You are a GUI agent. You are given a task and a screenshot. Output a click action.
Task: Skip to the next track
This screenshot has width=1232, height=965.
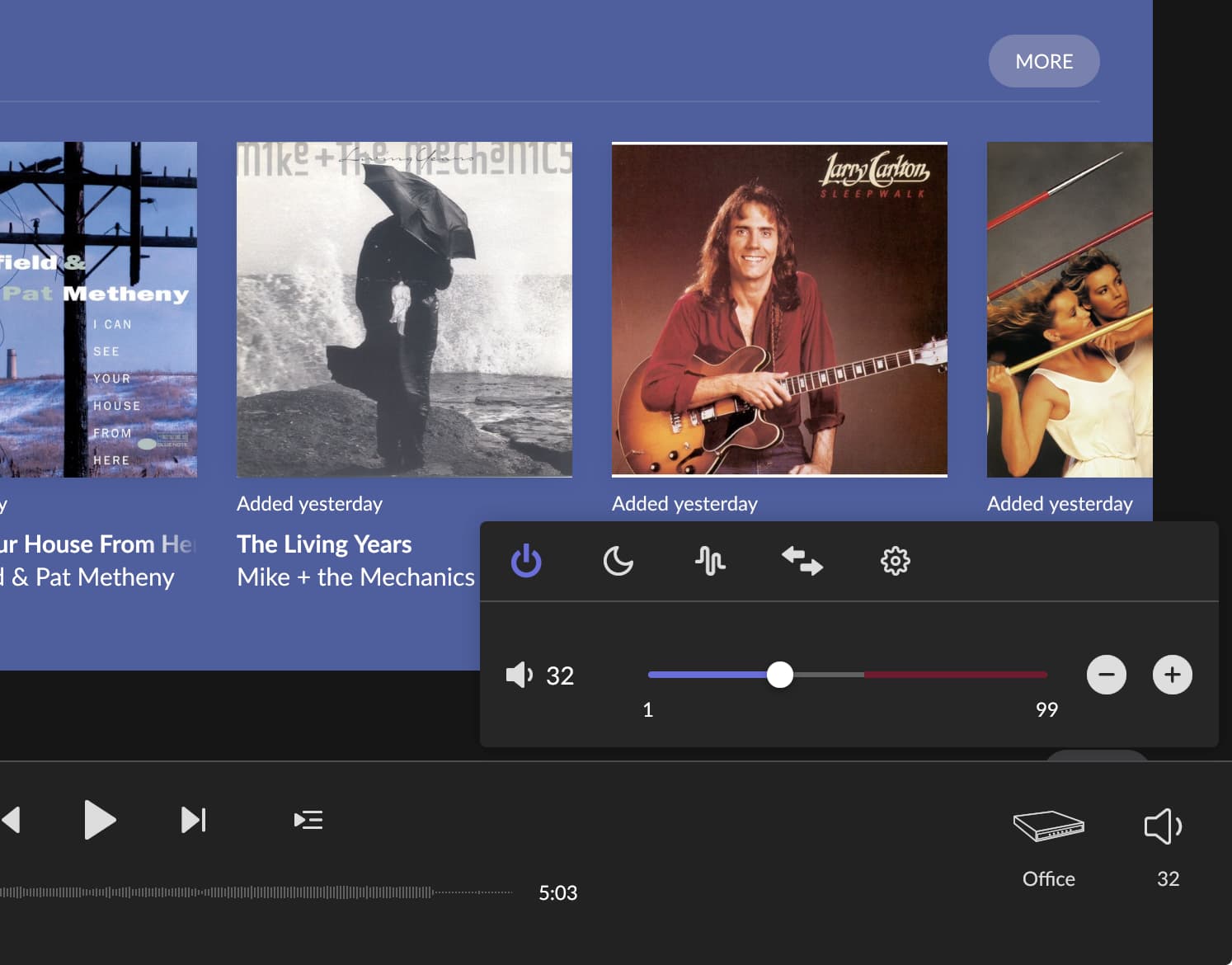click(x=193, y=820)
